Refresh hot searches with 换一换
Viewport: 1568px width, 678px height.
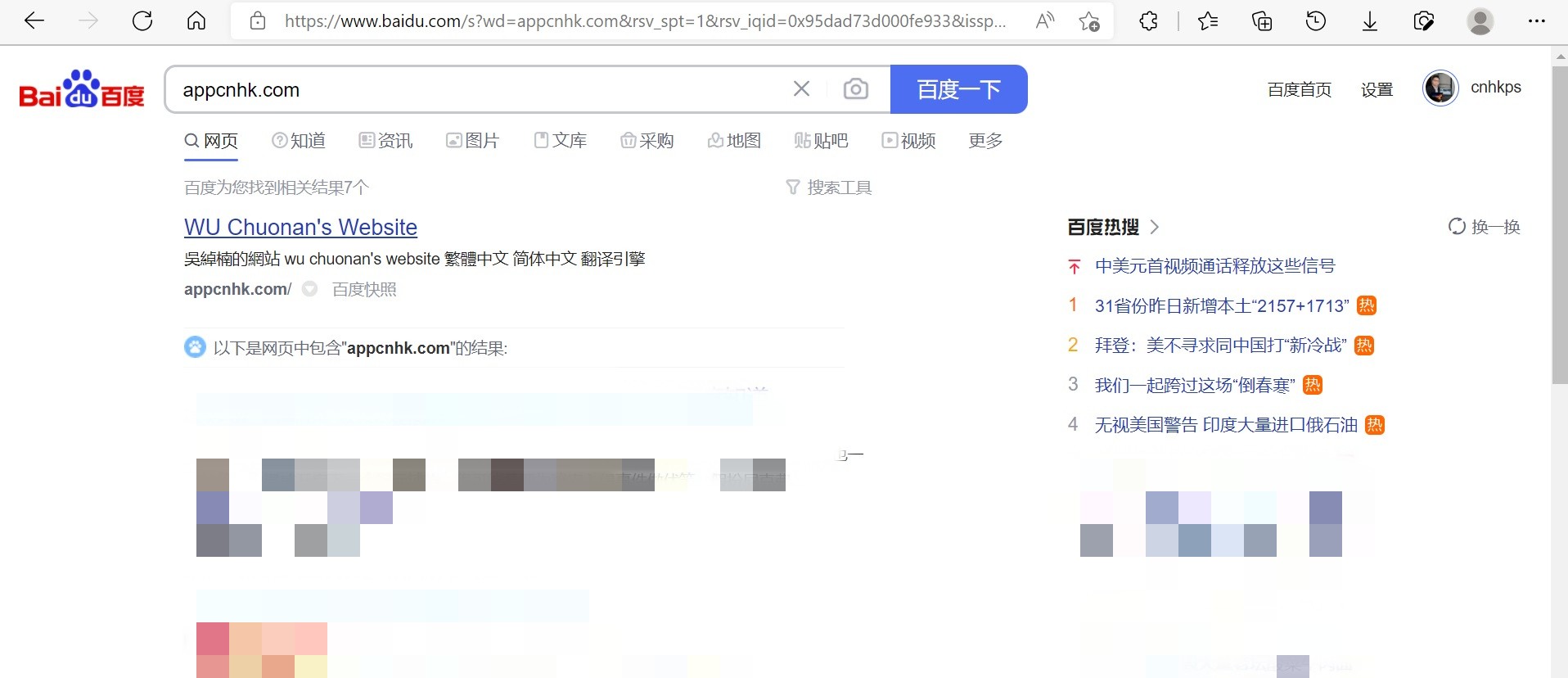(1484, 227)
